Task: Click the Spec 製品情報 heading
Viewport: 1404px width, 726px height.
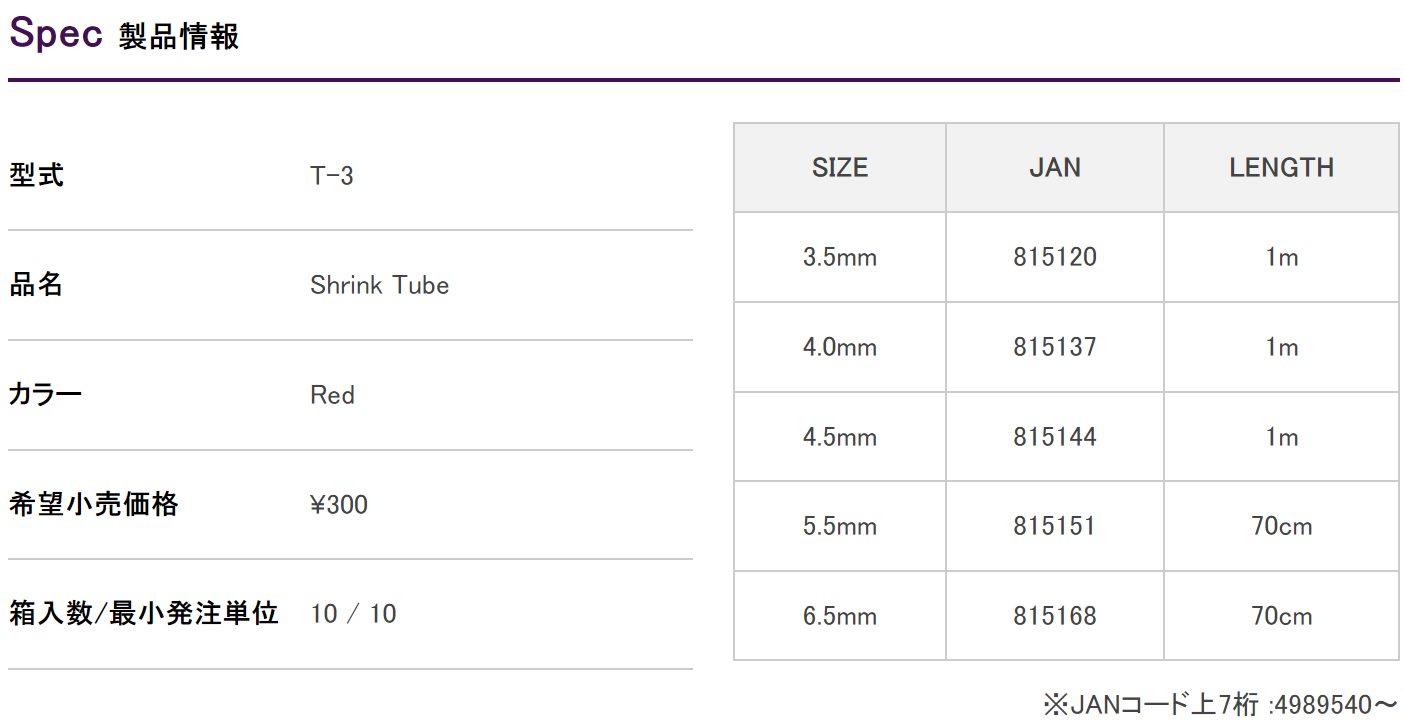Action: pos(124,35)
